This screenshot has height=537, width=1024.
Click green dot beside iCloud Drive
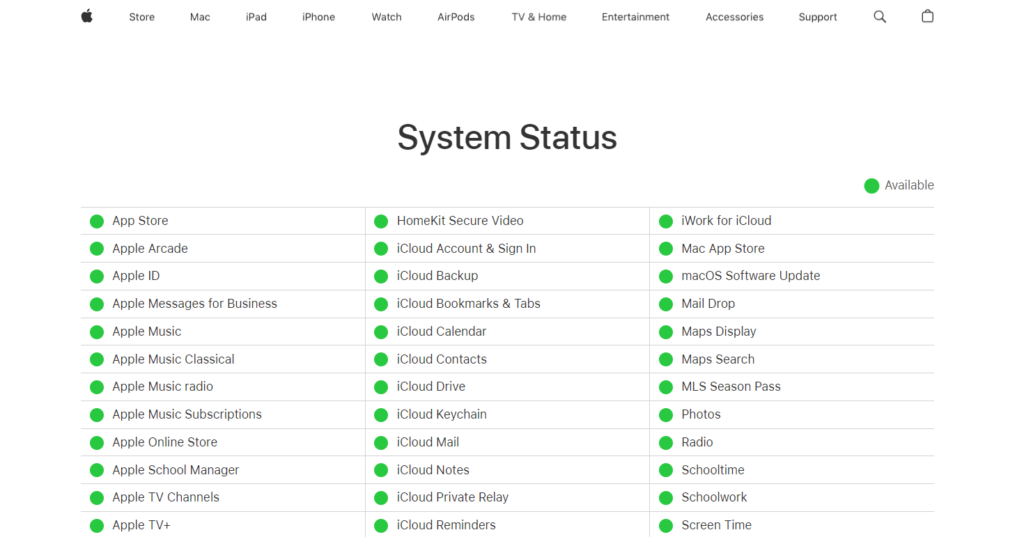pyautogui.click(x=381, y=387)
